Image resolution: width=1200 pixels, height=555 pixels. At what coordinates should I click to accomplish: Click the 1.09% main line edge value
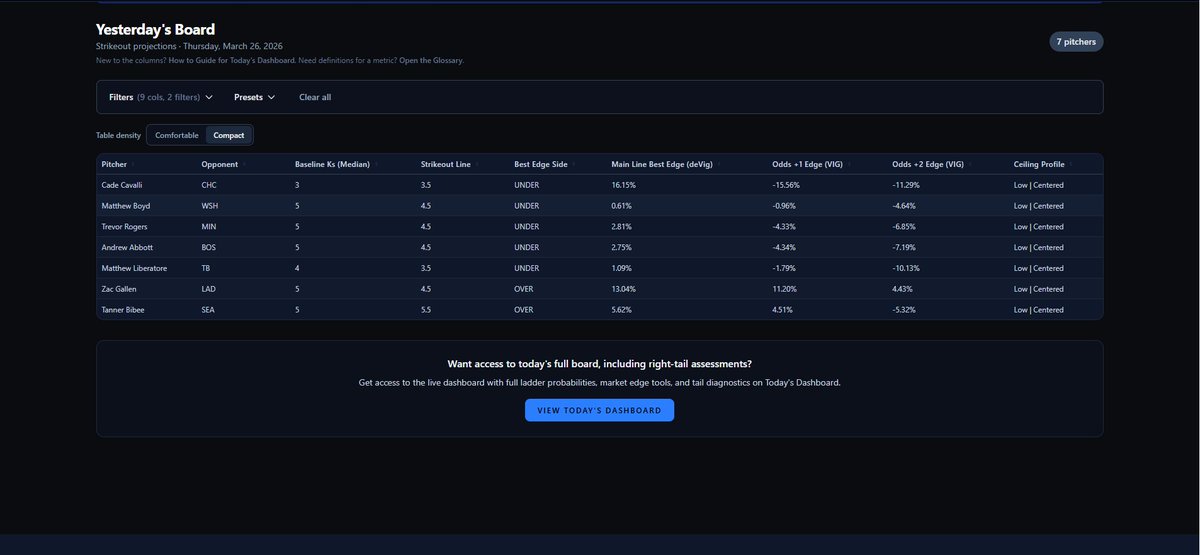[622, 268]
